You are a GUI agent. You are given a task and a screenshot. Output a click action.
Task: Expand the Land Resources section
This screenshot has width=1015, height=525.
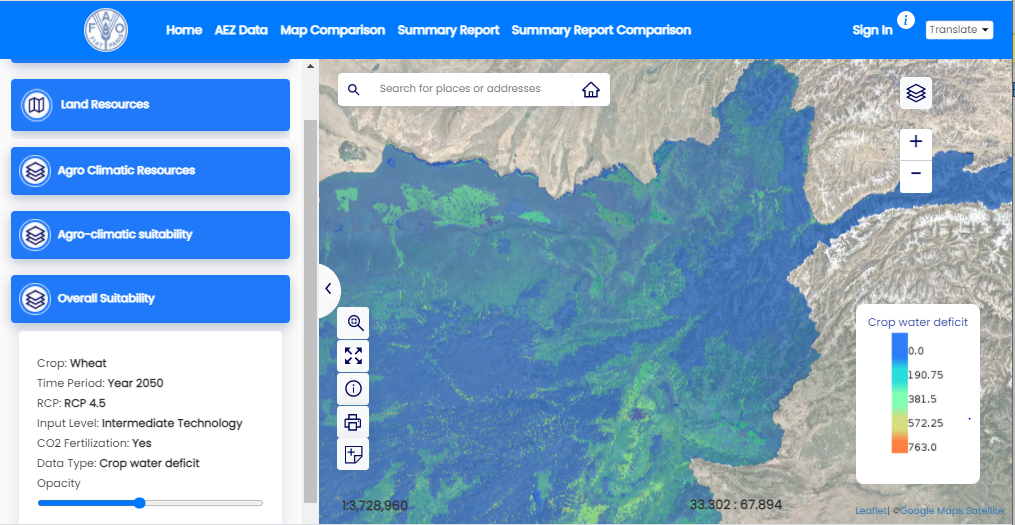(x=150, y=105)
